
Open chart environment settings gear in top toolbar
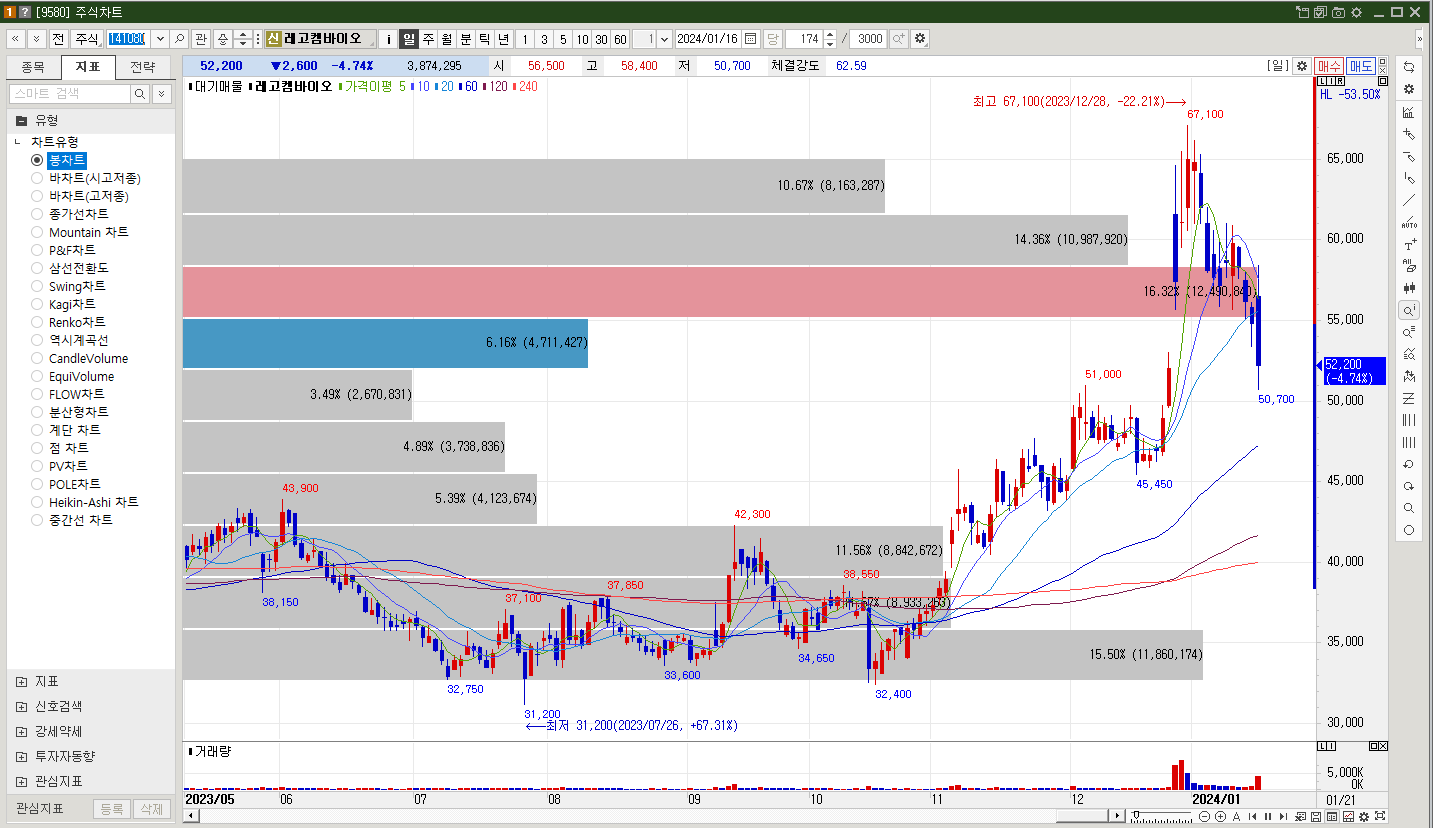tap(920, 39)
